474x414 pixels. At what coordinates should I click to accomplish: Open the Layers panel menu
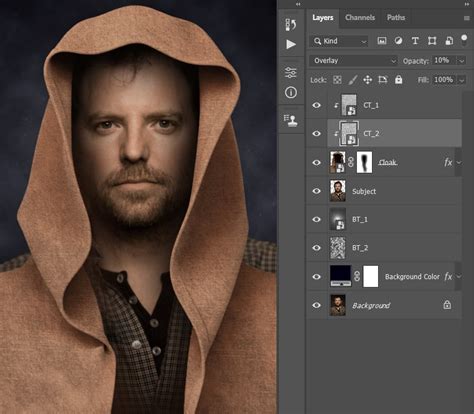(x=467, y=18)
